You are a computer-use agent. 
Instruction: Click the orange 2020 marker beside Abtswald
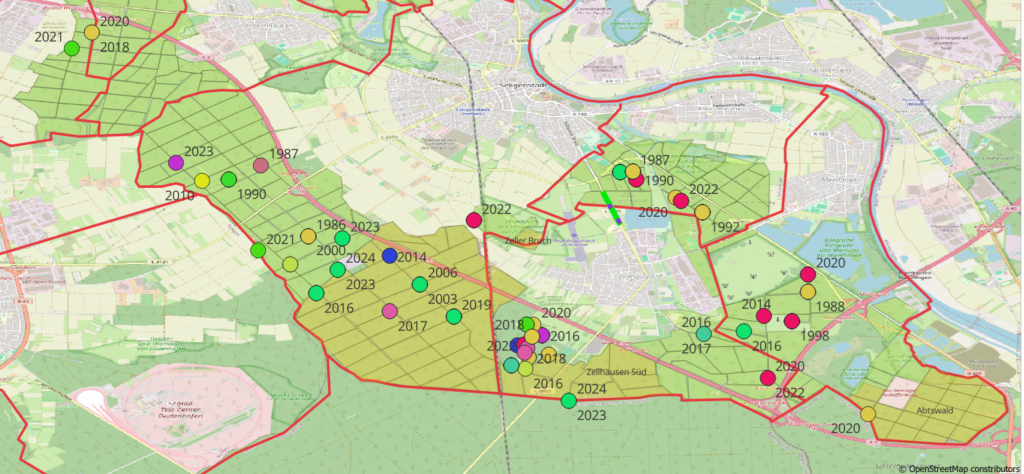(x=868, y=414)
